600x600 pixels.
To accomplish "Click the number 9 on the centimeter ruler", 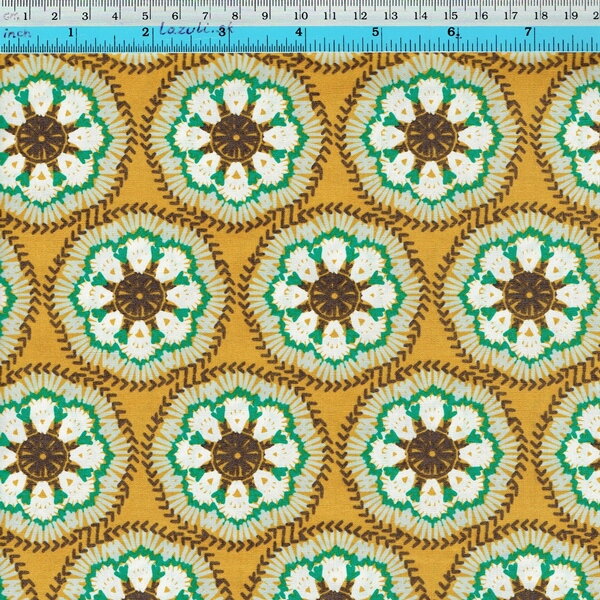I will [x=265, y=16].
